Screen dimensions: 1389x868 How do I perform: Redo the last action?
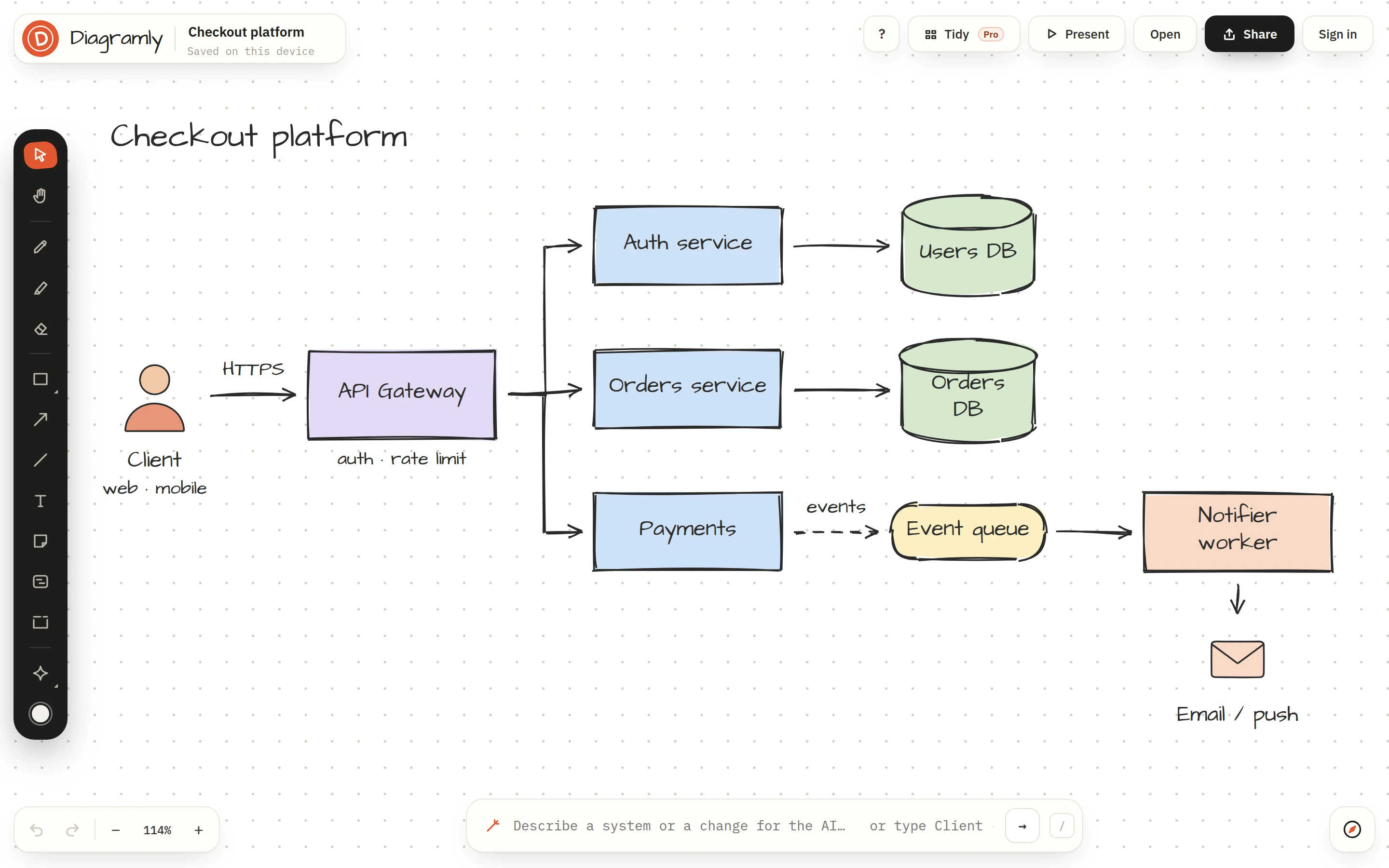73,830
